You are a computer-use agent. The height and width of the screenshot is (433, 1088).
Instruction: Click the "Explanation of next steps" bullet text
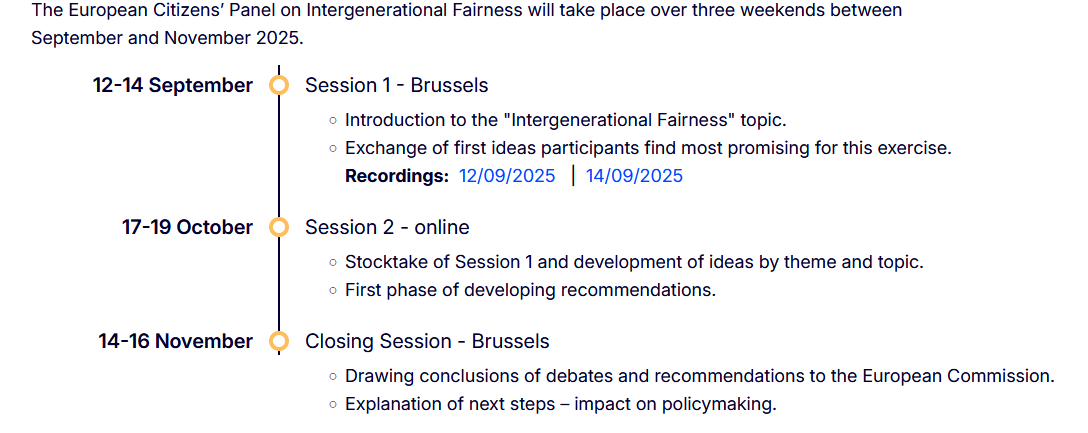coord(560,404)
